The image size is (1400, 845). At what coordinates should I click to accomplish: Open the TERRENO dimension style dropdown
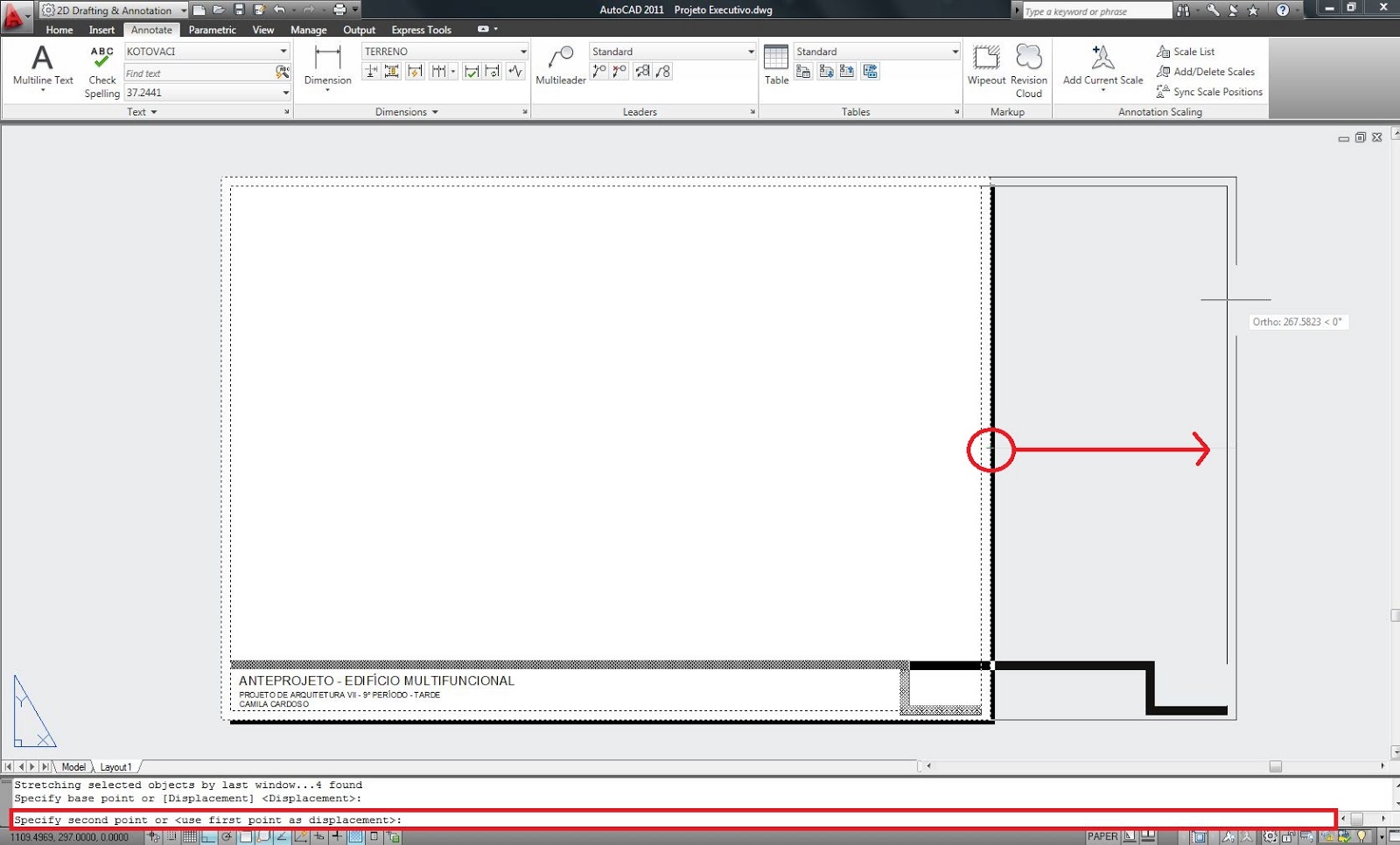click(522, 51)
